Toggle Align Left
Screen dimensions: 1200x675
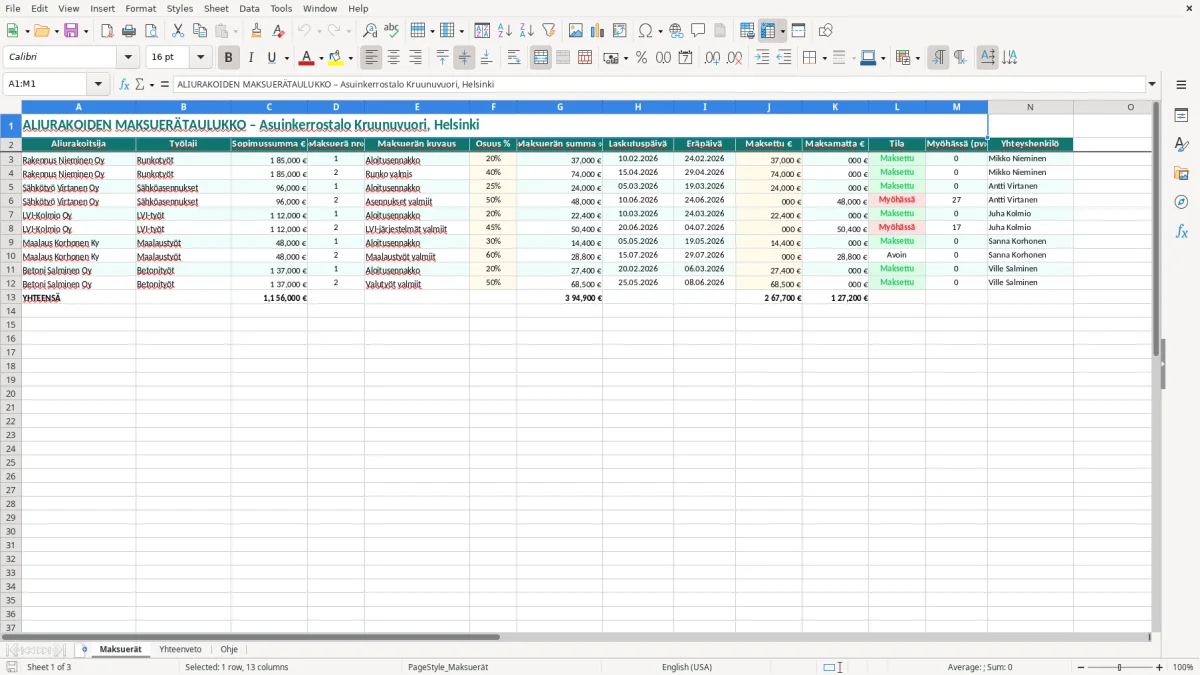[x=372, y=58]
